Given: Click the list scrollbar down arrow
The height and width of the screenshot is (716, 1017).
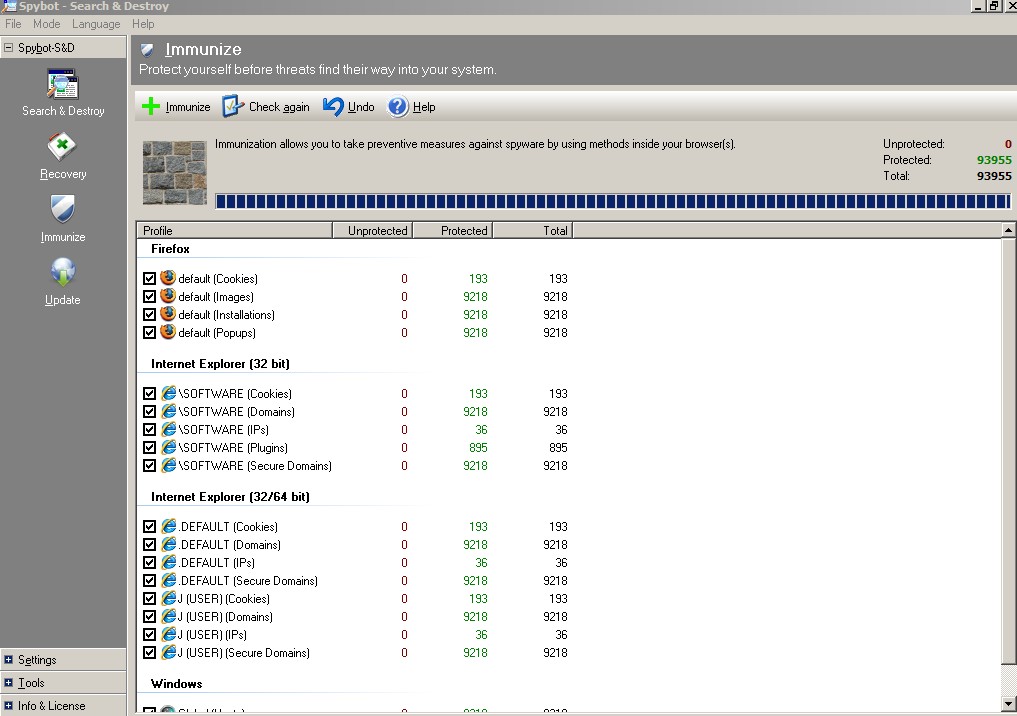Looking at the screenshot, I should (x=1008, y=704).
